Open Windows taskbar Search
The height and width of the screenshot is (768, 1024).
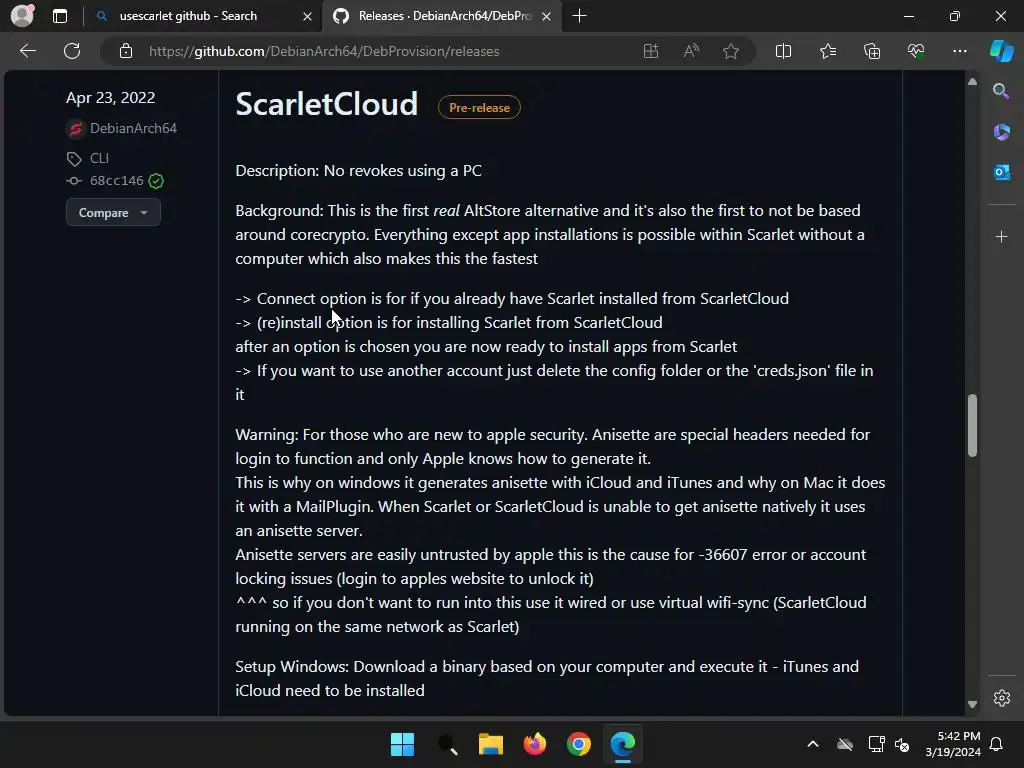point(447,744)
